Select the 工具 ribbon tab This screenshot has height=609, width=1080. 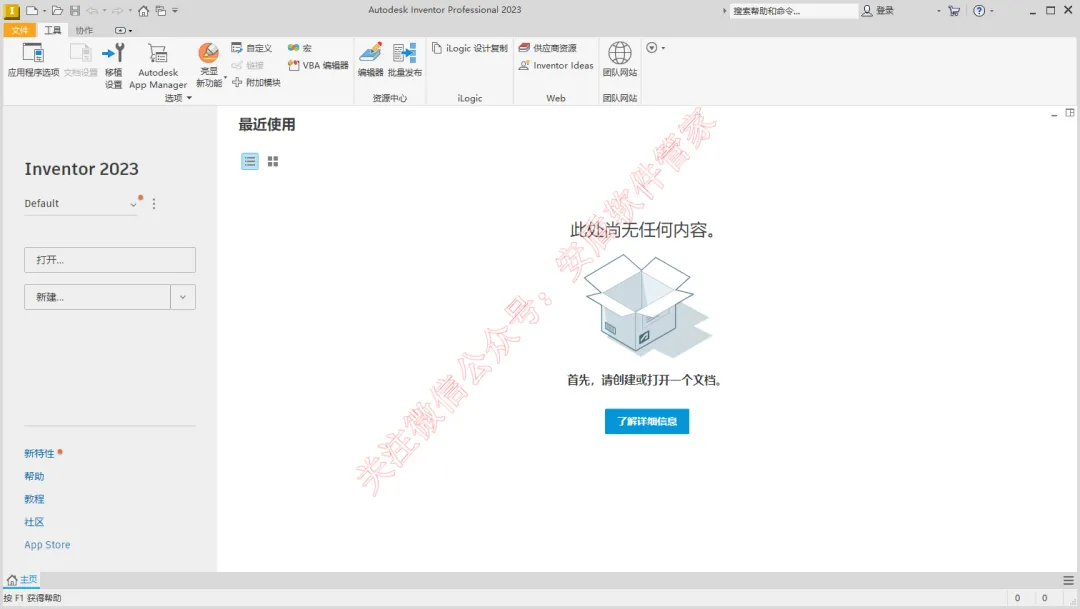tap(52, 30)
